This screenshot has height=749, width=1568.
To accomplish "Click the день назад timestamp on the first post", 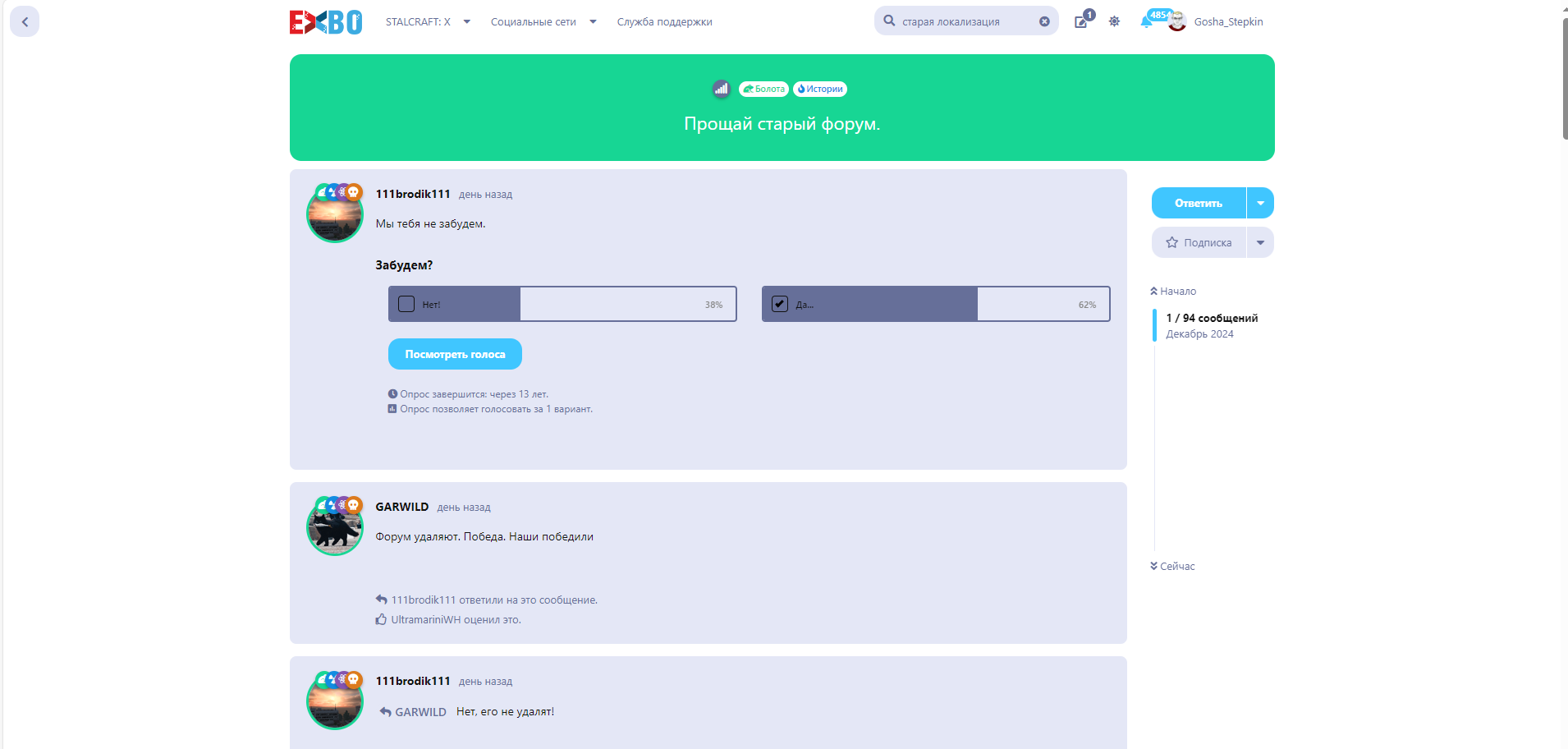I will [x=485, y=195].
